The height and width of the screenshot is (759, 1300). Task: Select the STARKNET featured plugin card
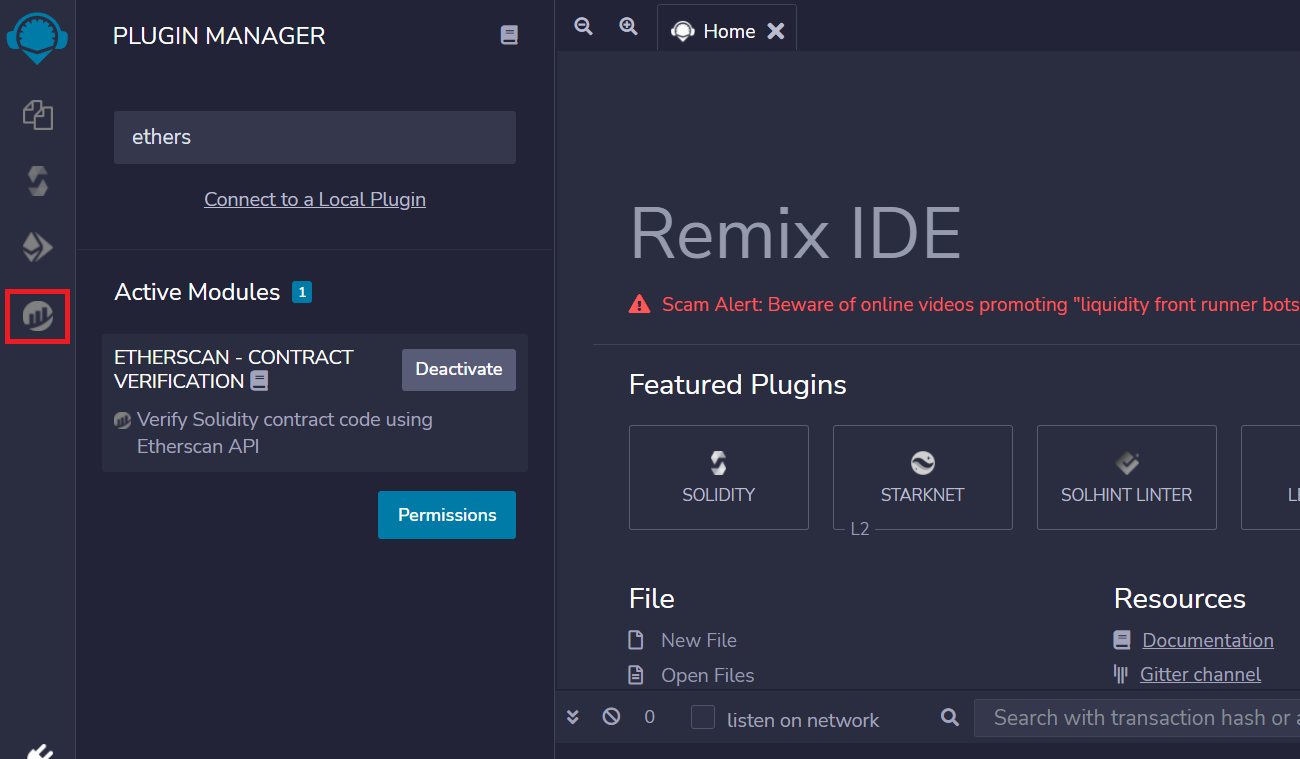923,477
